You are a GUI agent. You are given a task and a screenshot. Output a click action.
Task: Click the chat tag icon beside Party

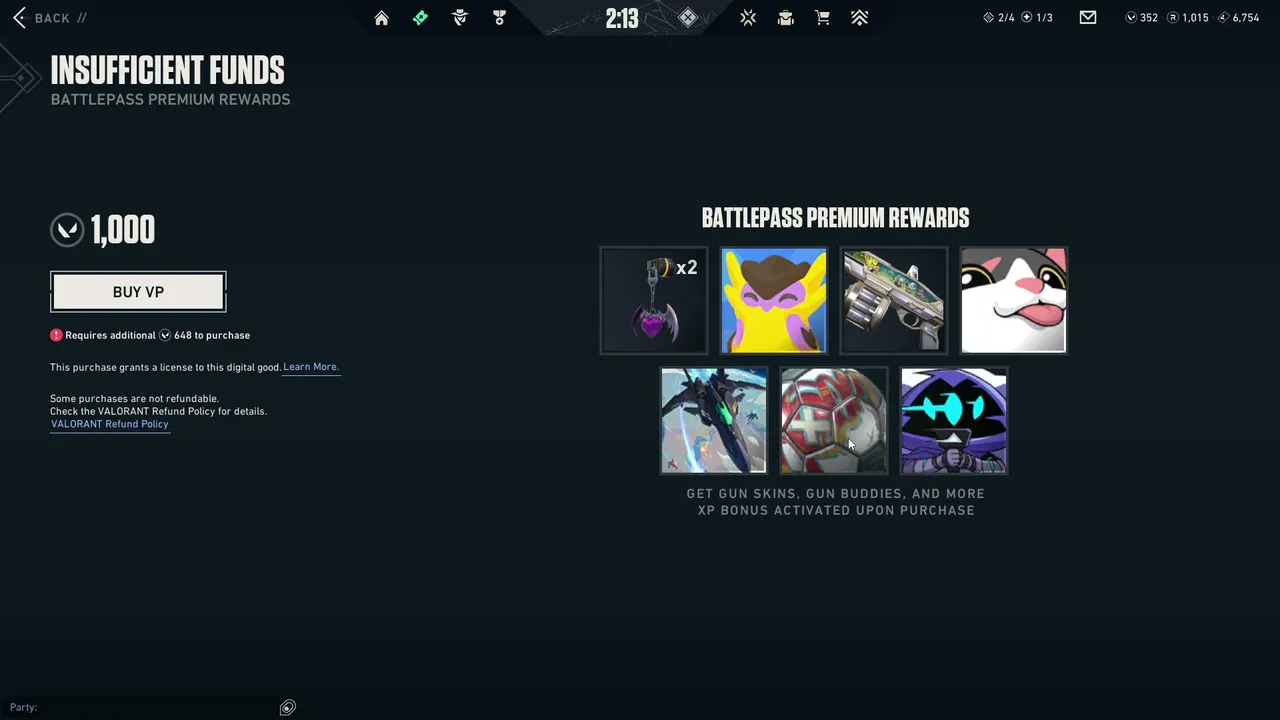(287, 708)
